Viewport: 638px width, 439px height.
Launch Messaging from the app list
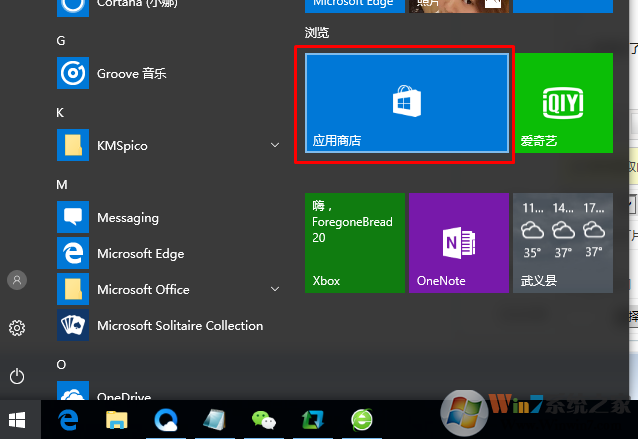pyautogui.click(x=127, y=217)
